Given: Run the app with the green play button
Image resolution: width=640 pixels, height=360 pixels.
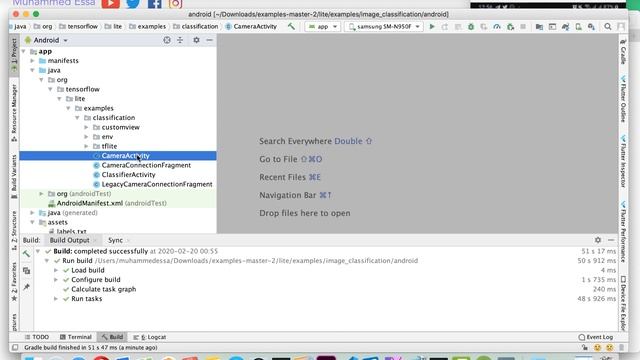Looking at the screenshot, I should (432, 27).
